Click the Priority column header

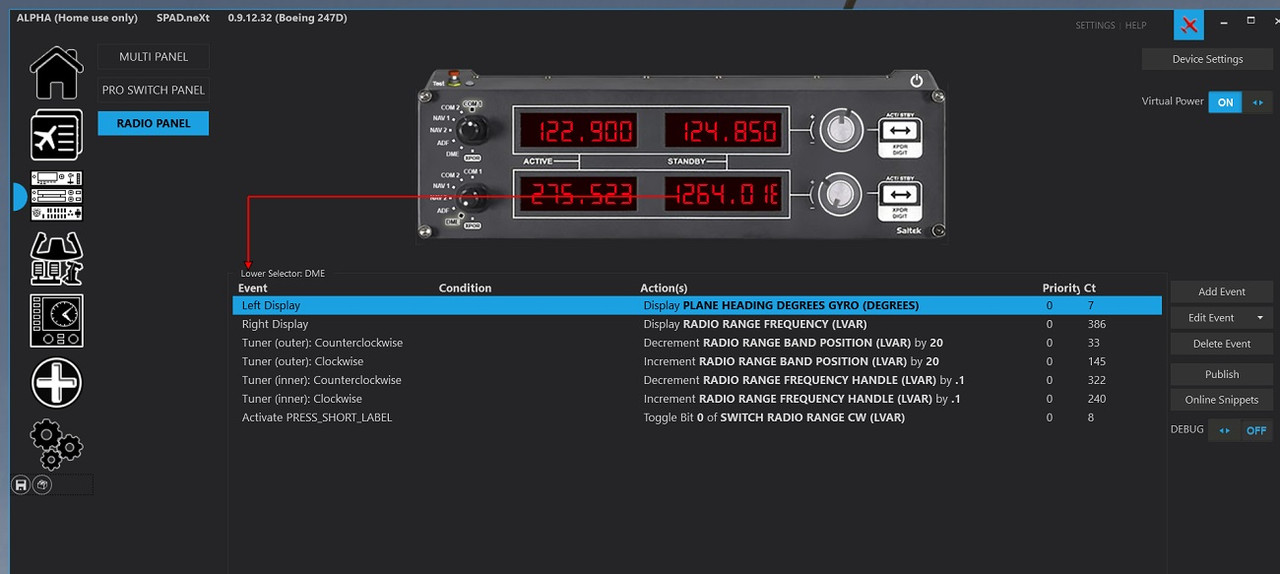[x=1061, y=288]
